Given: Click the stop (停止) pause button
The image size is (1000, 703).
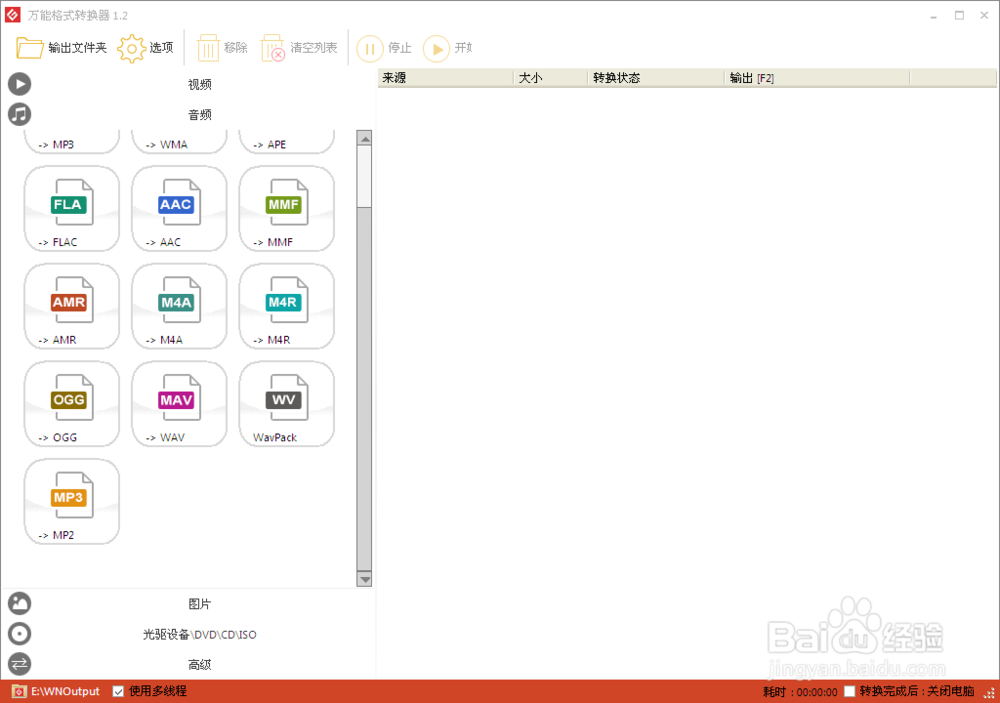Looking at the screenshot, I should [384, 48].
